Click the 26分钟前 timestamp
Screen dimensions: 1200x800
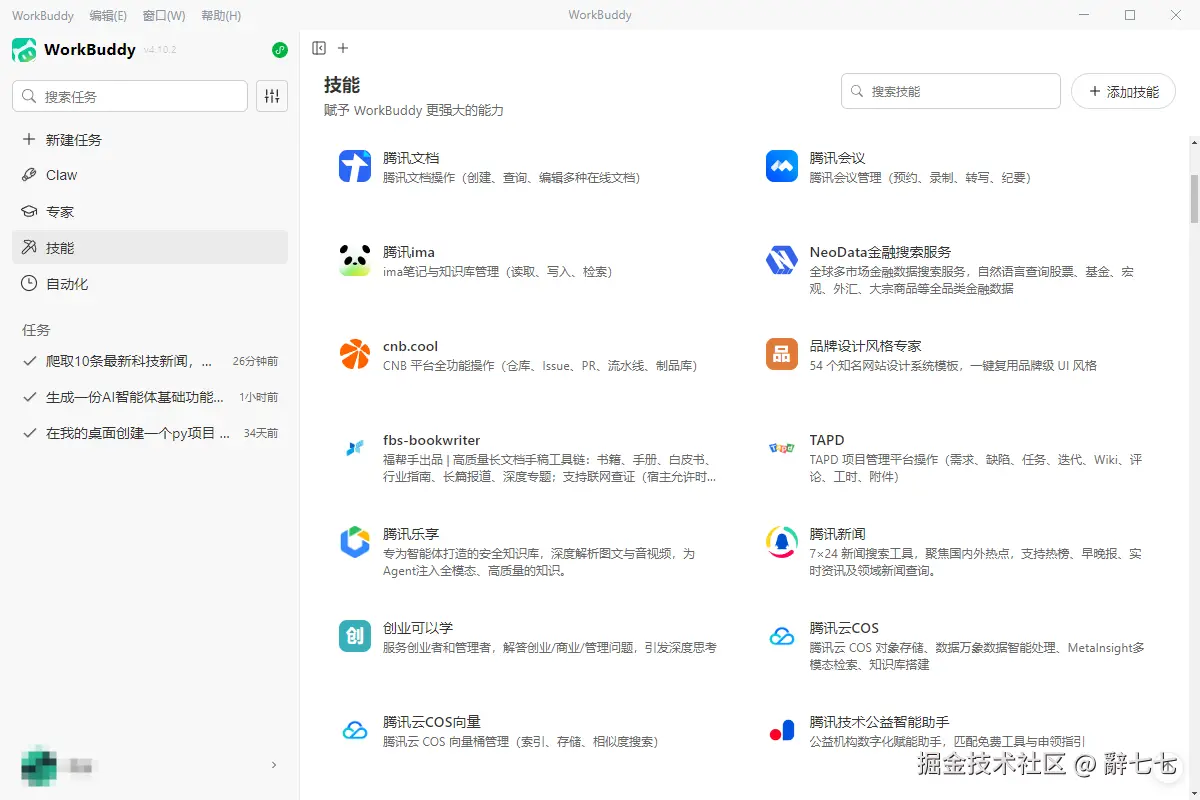pyautogui.click(x=255, y=361)
